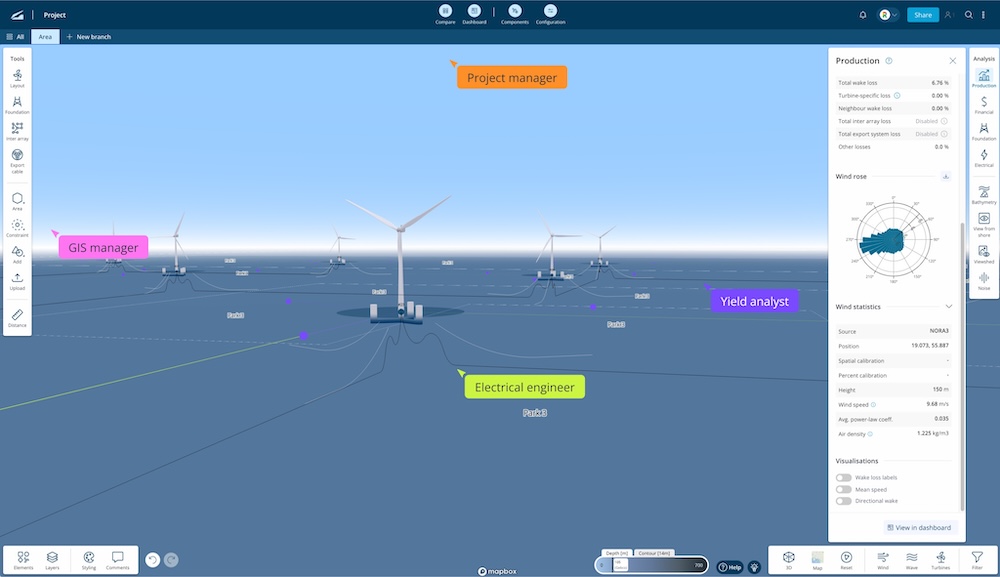1000x577 pixels.
Task: Open the Components page from top navigation
Action: click(x=514, y=13)
